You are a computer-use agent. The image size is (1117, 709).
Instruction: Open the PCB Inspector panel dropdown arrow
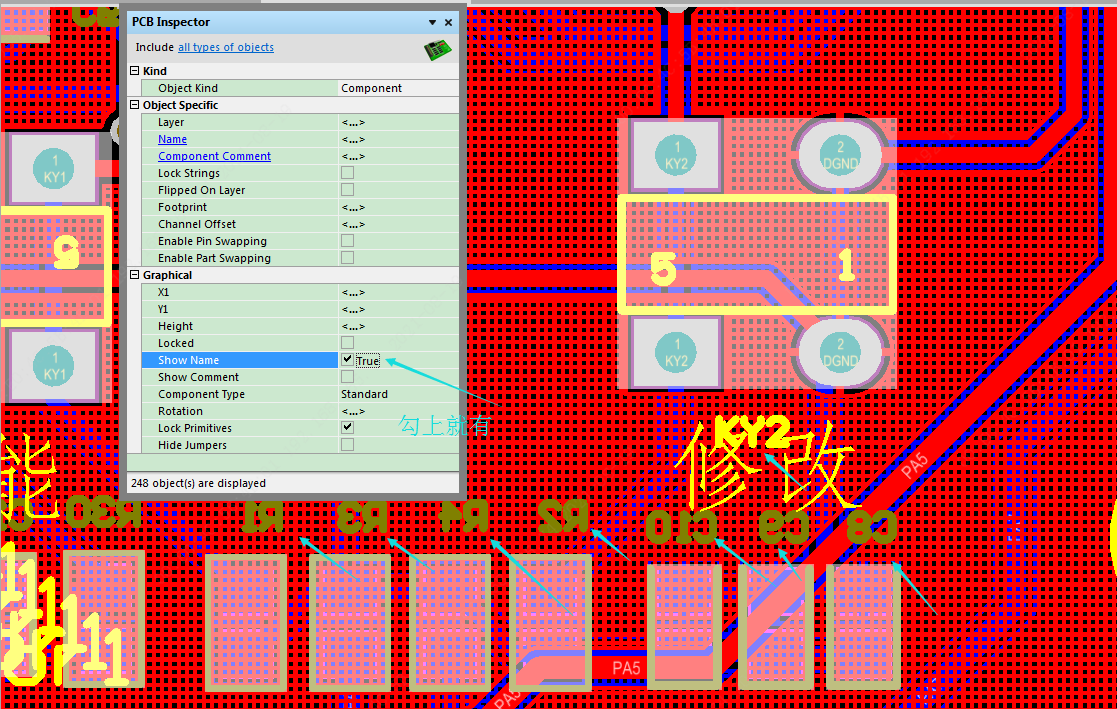pyautogui.click(x=432, y=23)
